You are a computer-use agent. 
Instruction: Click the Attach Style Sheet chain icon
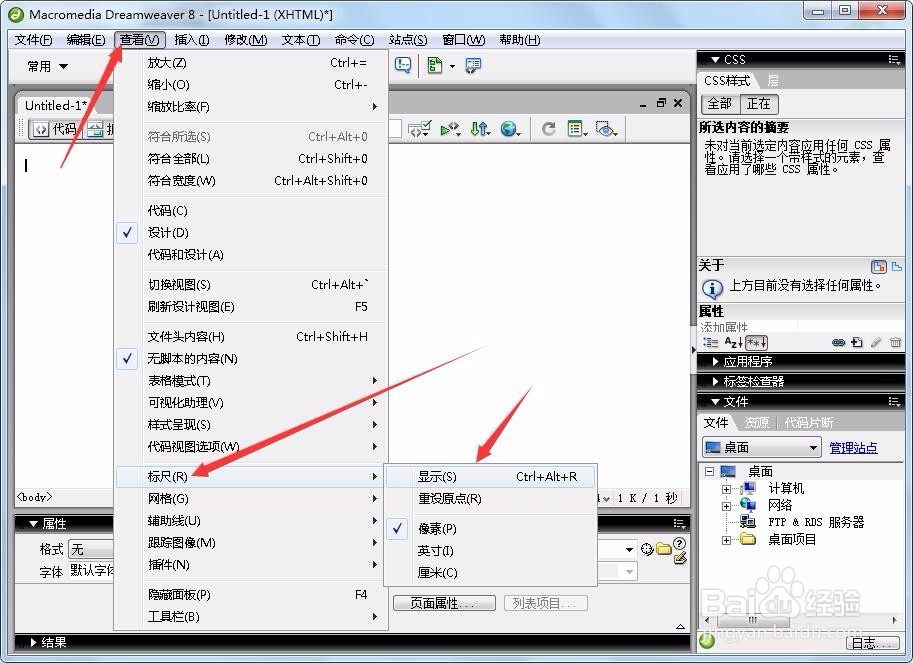tap(838, 343)
